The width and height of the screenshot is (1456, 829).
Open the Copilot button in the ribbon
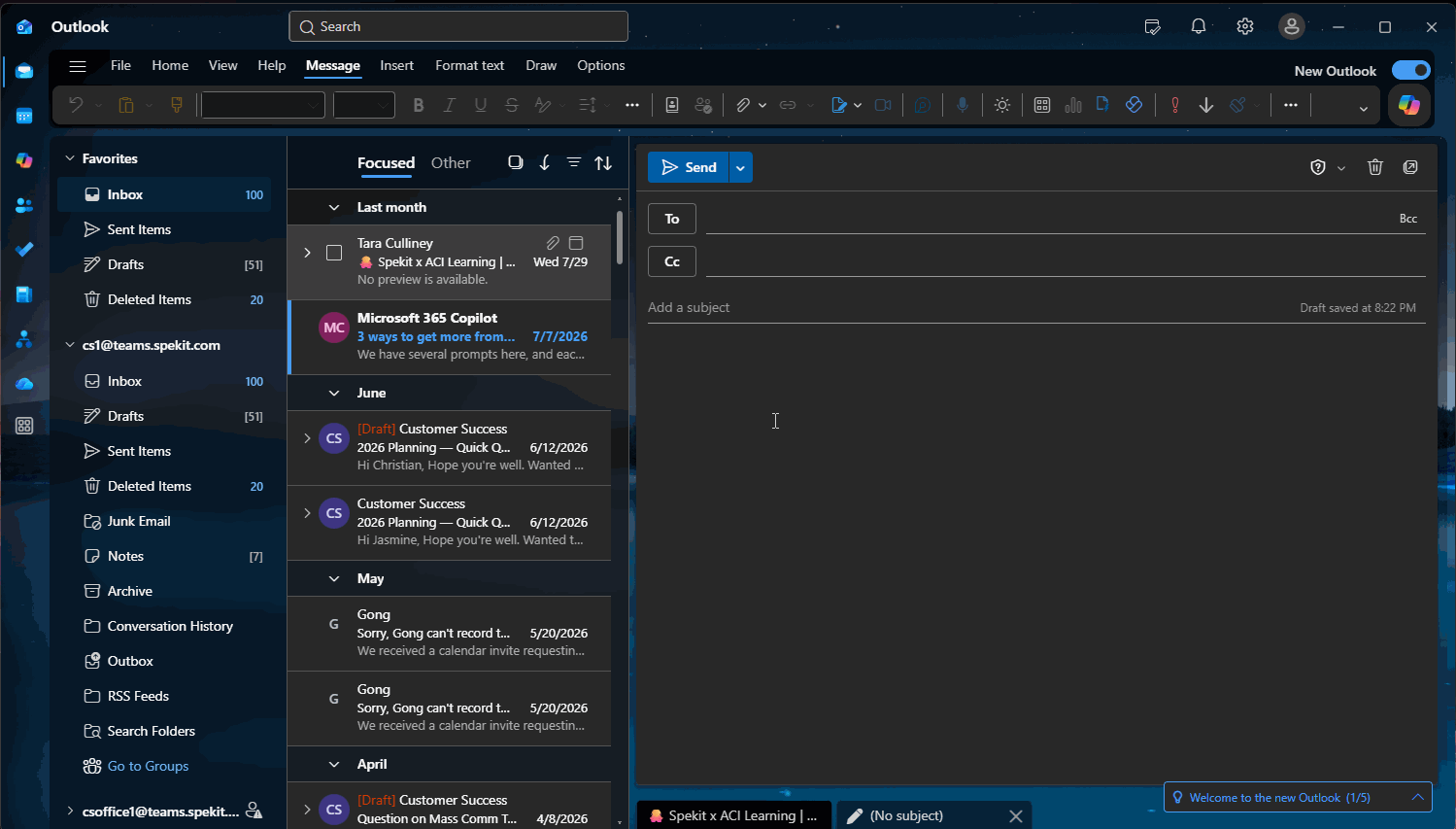coord(1409,105)
